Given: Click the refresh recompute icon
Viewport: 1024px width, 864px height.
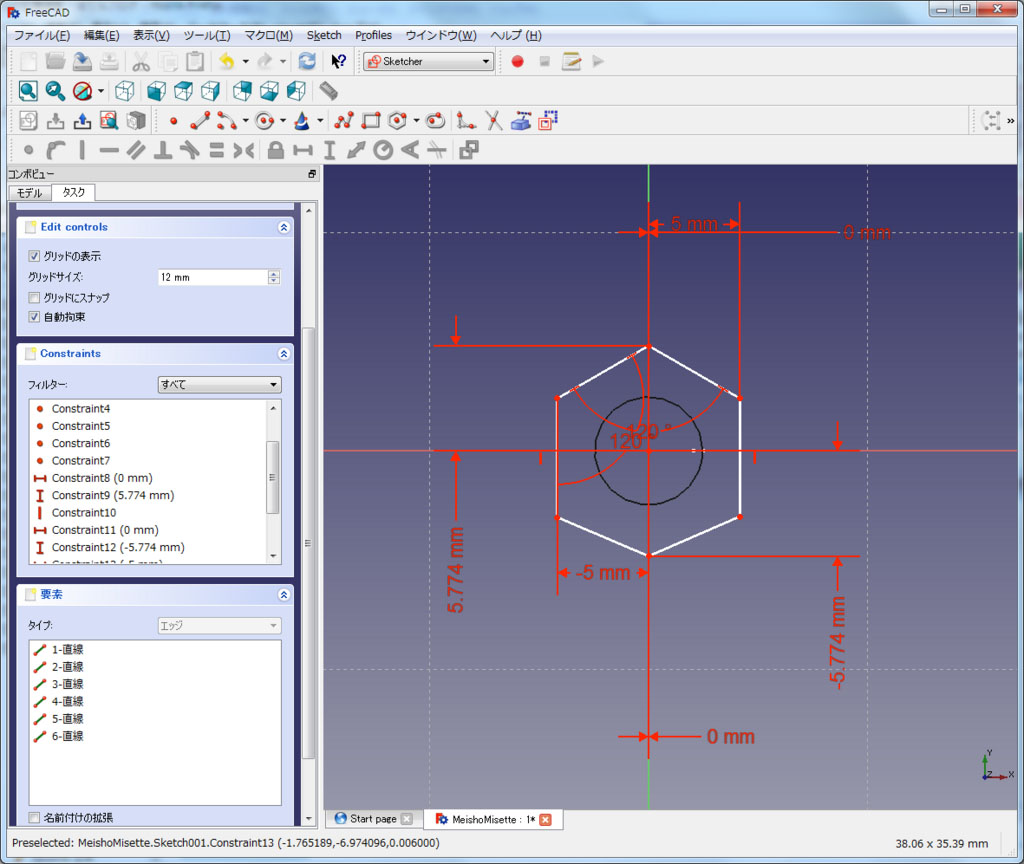Looking at the screenshot, I should point(307,61).
